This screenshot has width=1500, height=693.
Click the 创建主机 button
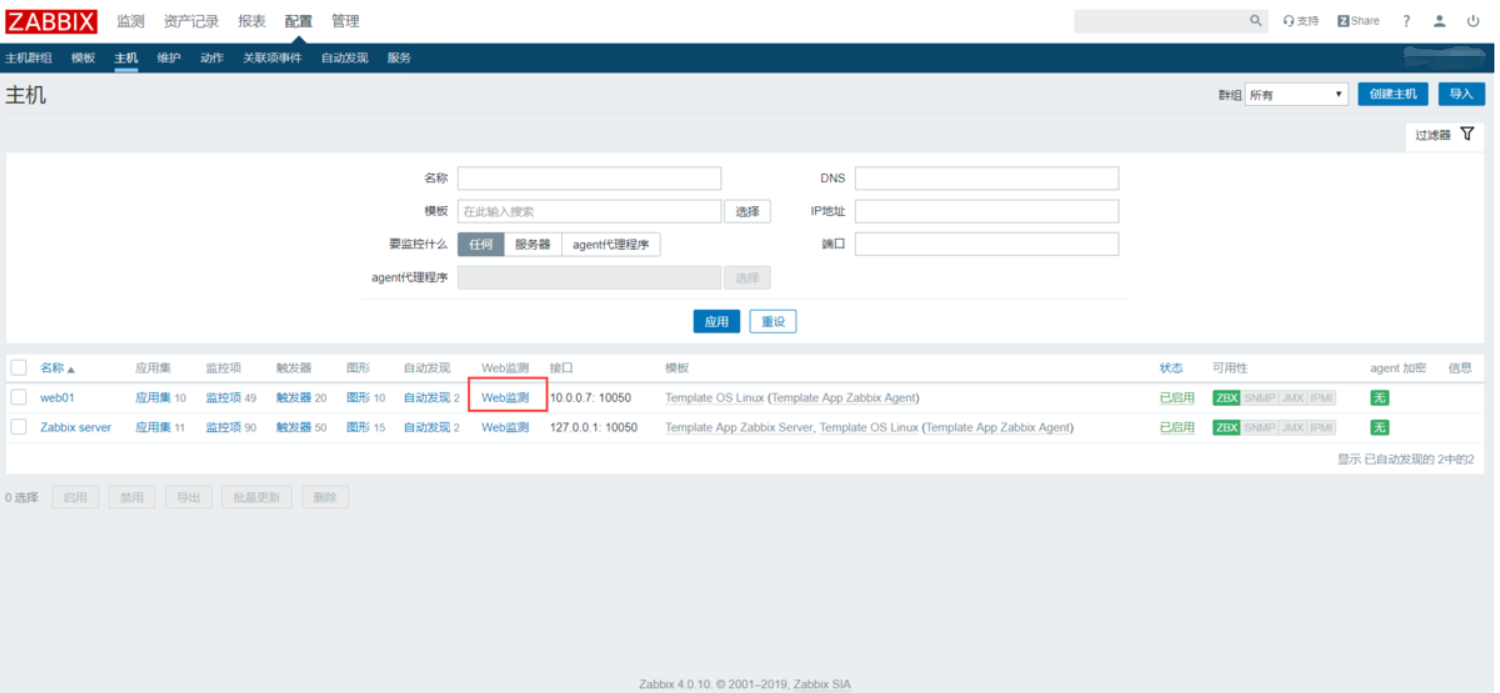(x=1393, y=94)
